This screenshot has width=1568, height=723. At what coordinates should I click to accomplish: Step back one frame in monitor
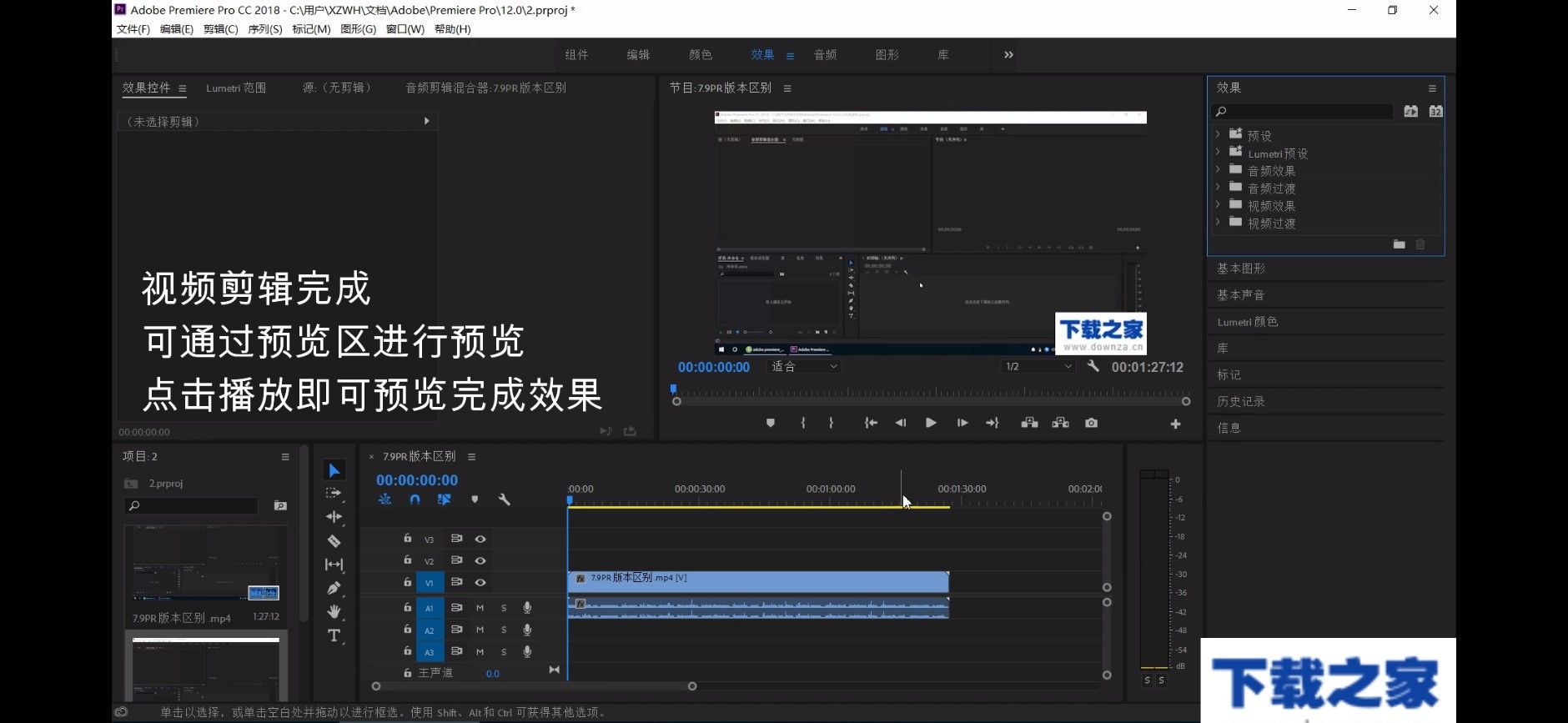(901, 423)
